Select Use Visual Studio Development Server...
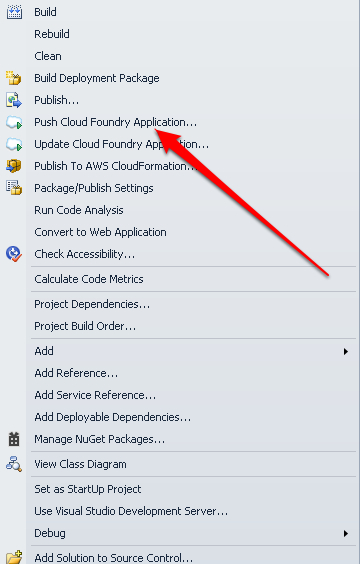Screen dimensions: 360x564 [x=131, y=511]
